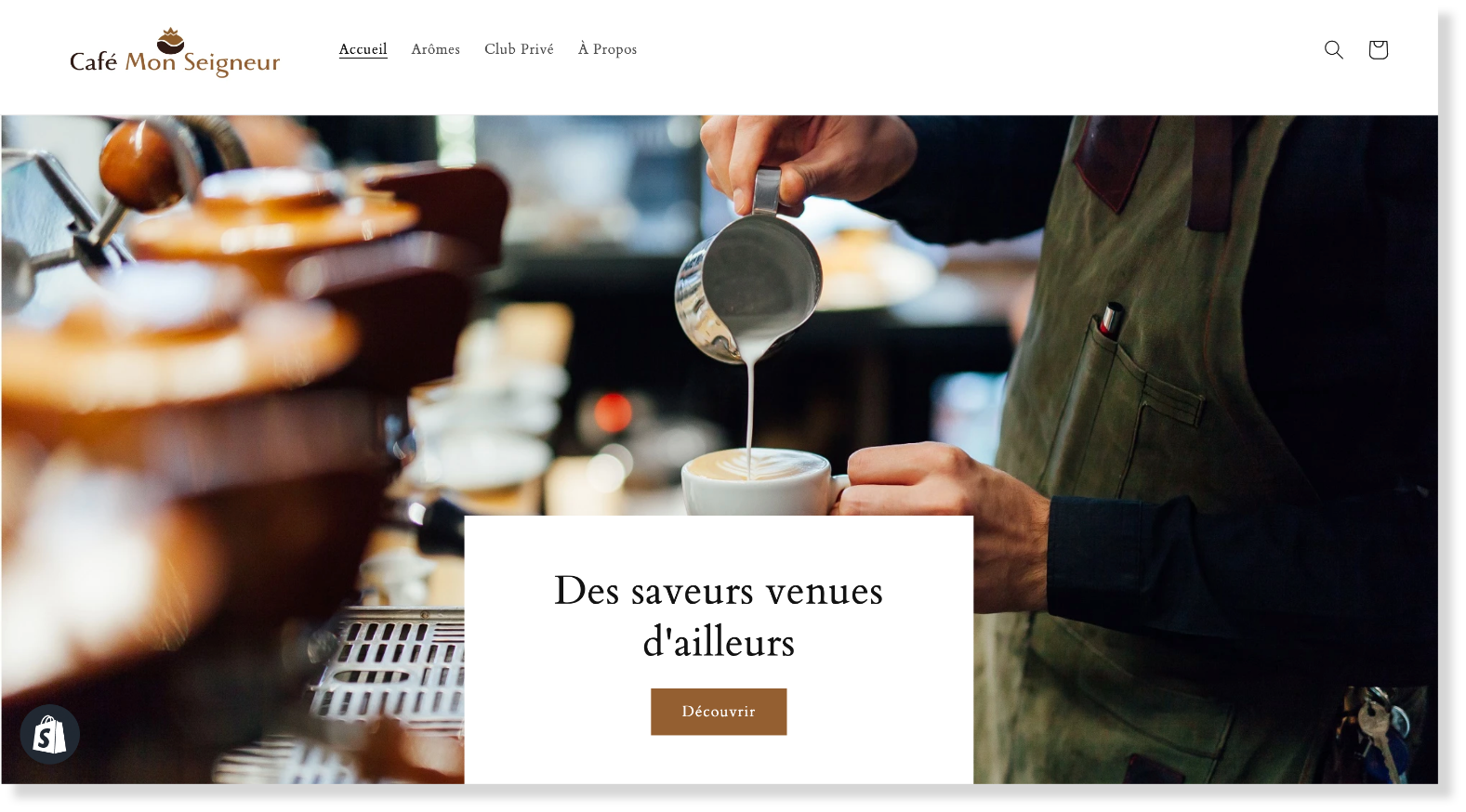Viewport: 1466px width, 812px height.
Task: Click the Café Mon Seigneur logo text
Action: coord(175,63)
